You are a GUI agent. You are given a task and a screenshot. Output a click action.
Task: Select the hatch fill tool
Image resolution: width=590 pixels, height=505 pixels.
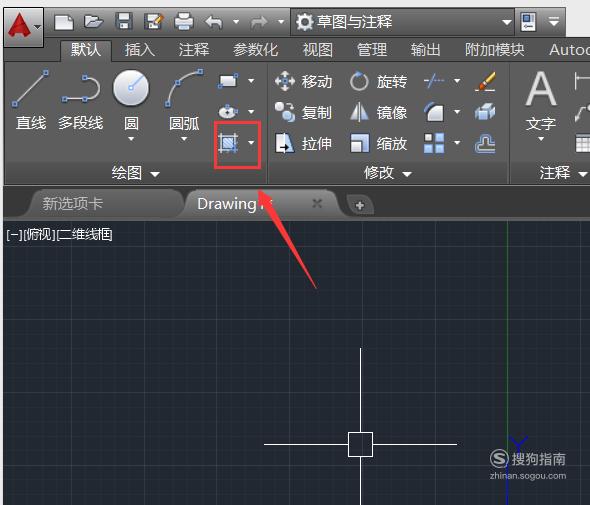coord(228,143)
